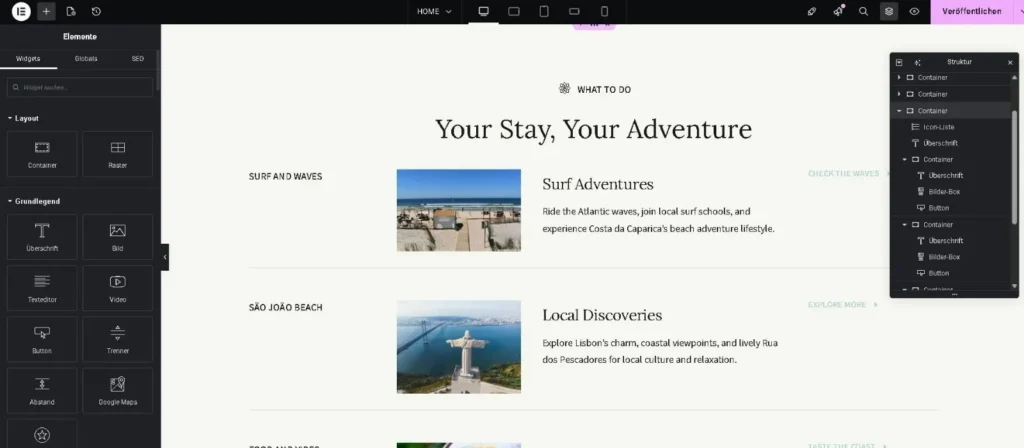
Task: Select the Local Discoveries statue photo
Action: [x=458, y=347]
